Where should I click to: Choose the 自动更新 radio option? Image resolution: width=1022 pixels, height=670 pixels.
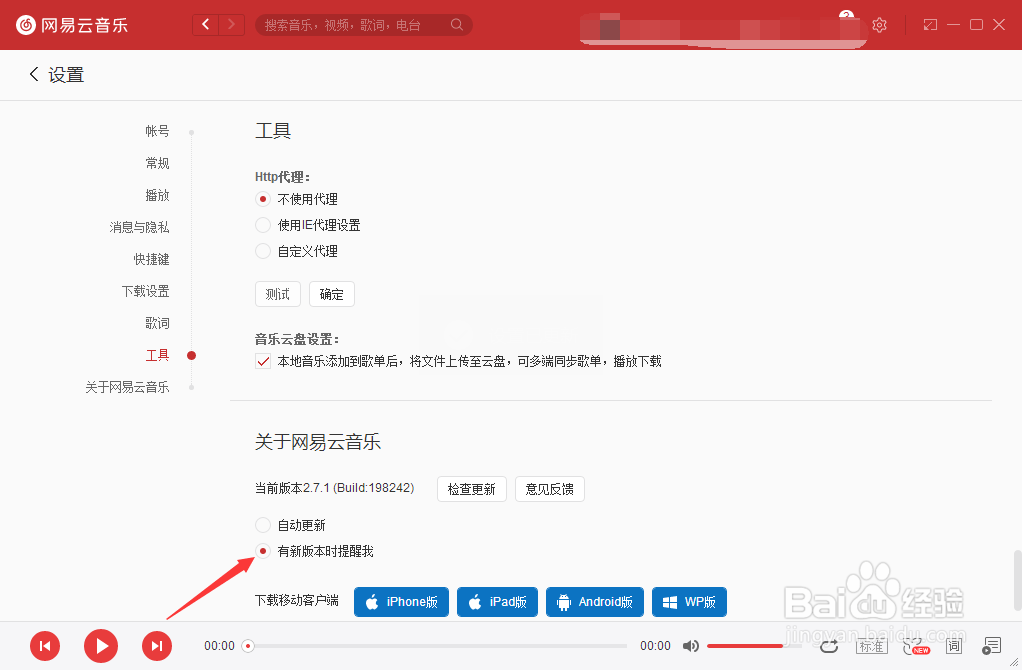pos(263,525)
